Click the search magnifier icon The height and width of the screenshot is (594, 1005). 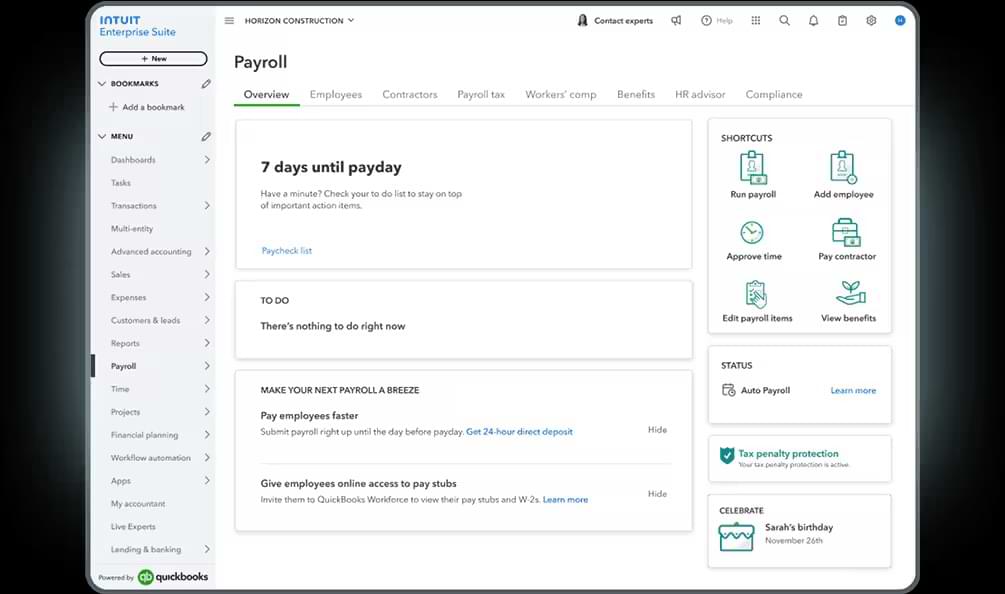pyautogui.click(x=785, y=21)
